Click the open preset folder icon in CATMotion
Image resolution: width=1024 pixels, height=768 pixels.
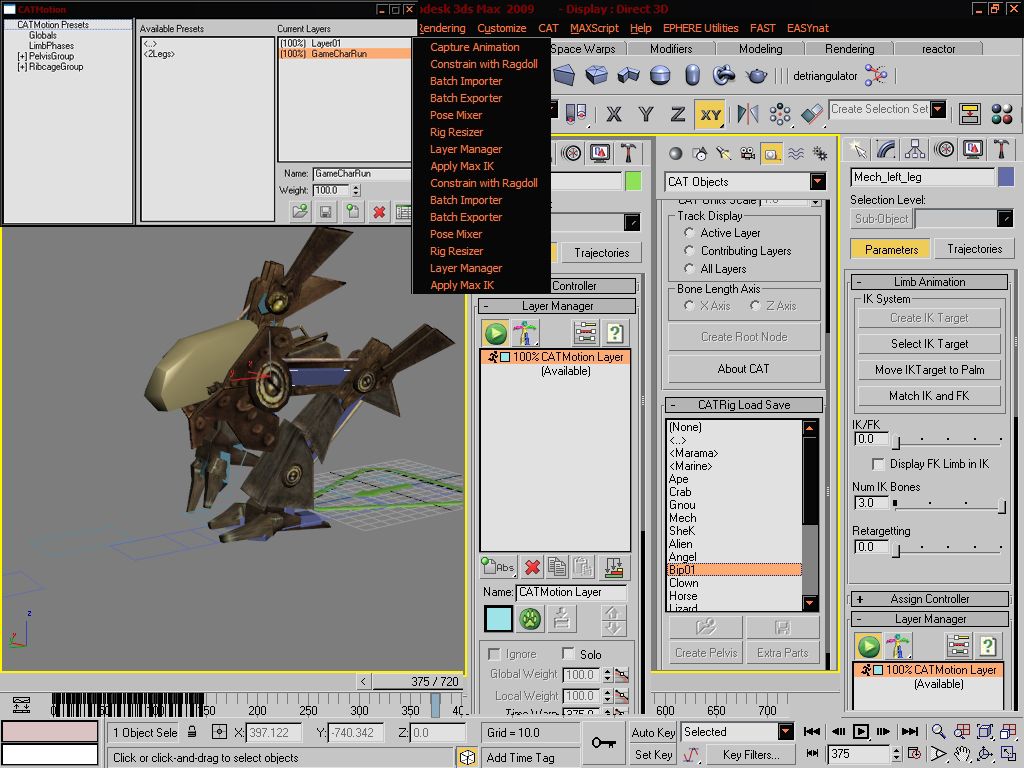(x=300, y=212)
